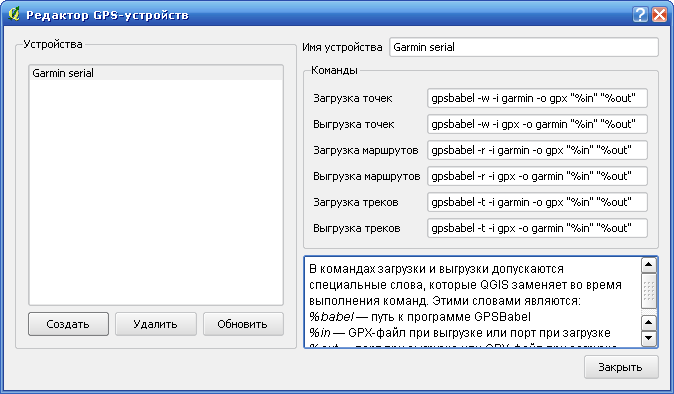Click the Загрузка точек label

pyautogui.click(x=352, y=98)
